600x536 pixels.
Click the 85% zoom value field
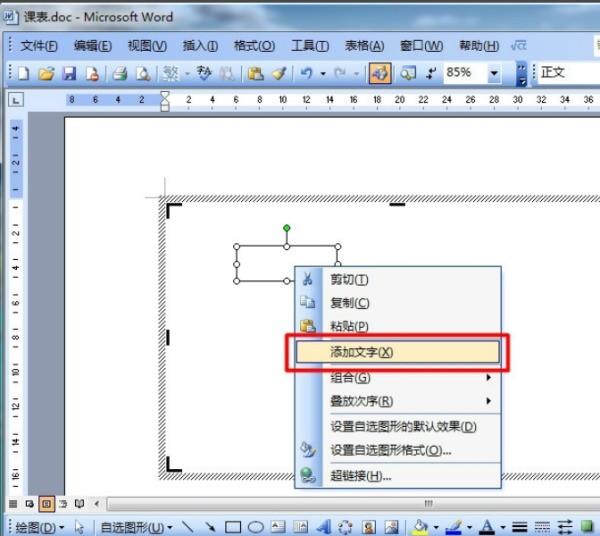(x=465, y=72)
